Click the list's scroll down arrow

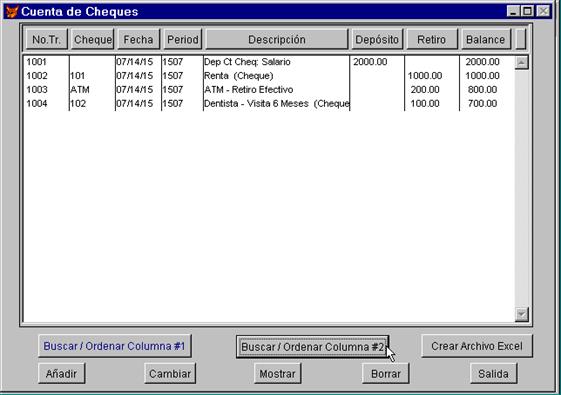(522, 314)
